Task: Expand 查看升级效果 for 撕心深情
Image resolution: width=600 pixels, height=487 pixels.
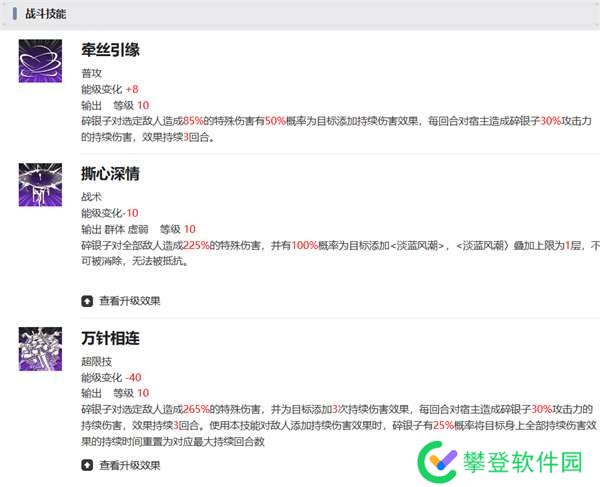Action: pos(129,300)
